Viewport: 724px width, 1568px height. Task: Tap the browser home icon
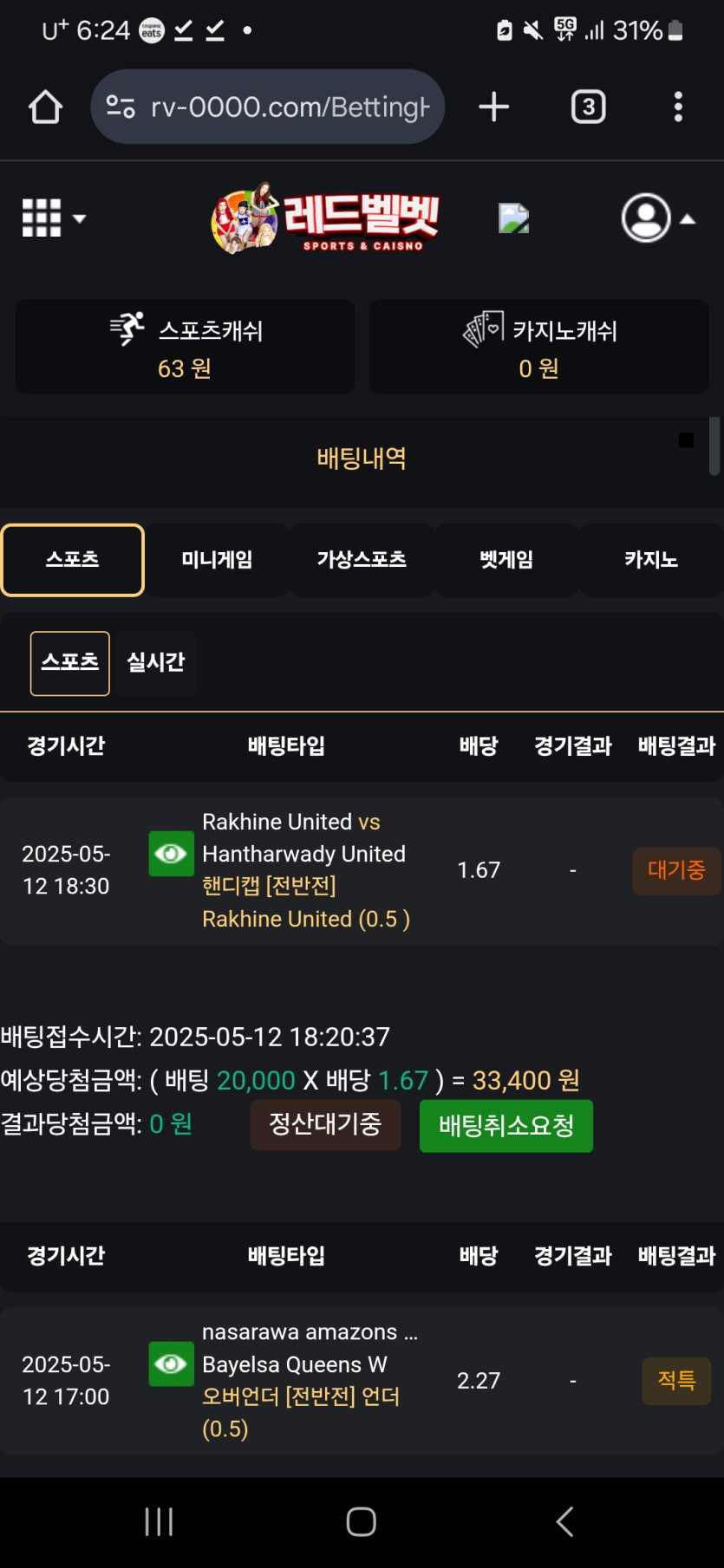[45, 107]
